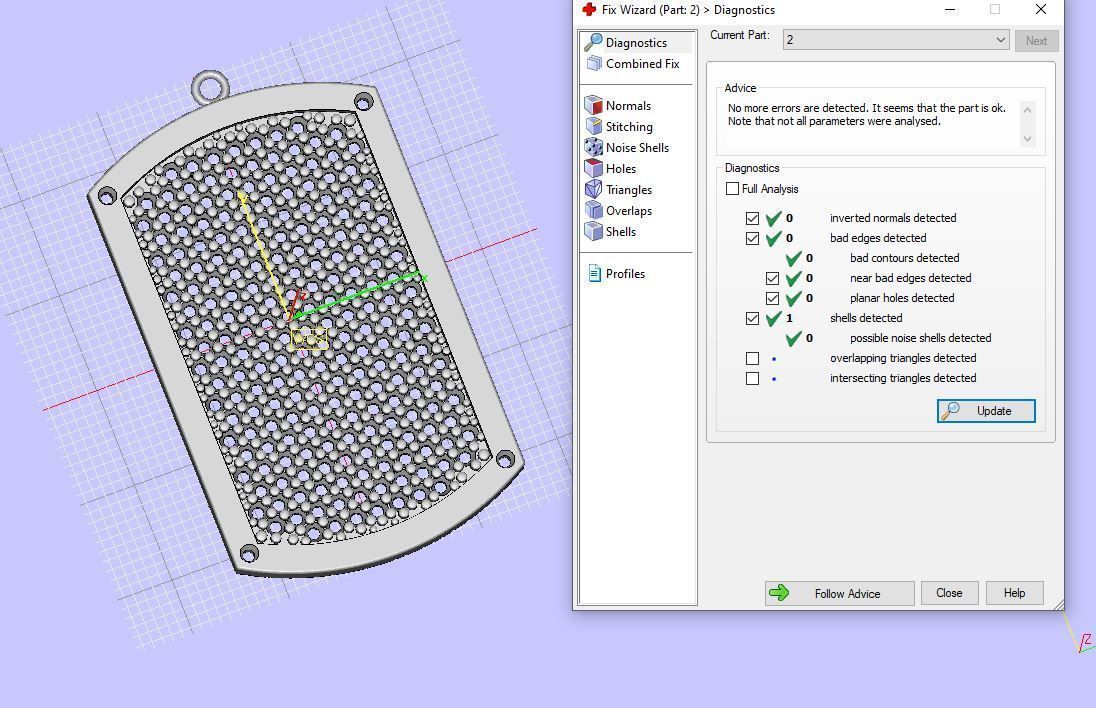Click the Advice text scroll down arrow
This screenshot has width=1096, height=708.
(x=1027, y=138)
